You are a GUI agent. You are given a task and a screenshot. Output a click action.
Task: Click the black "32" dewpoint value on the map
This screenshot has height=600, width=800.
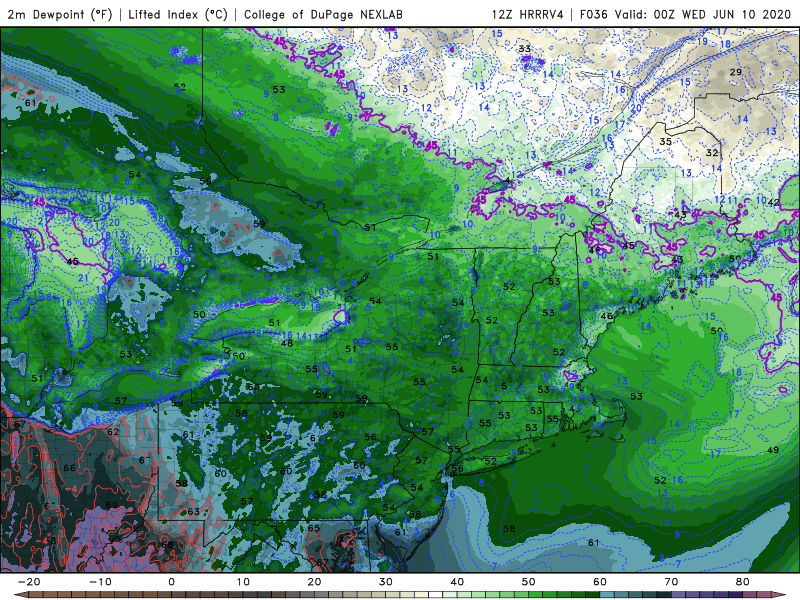click(x=712, y=153)
